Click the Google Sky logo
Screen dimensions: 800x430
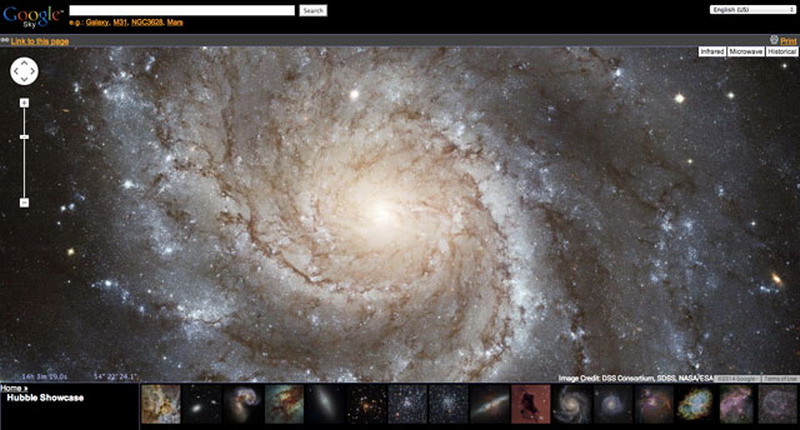pyautogui.click(x=33, y=16)
